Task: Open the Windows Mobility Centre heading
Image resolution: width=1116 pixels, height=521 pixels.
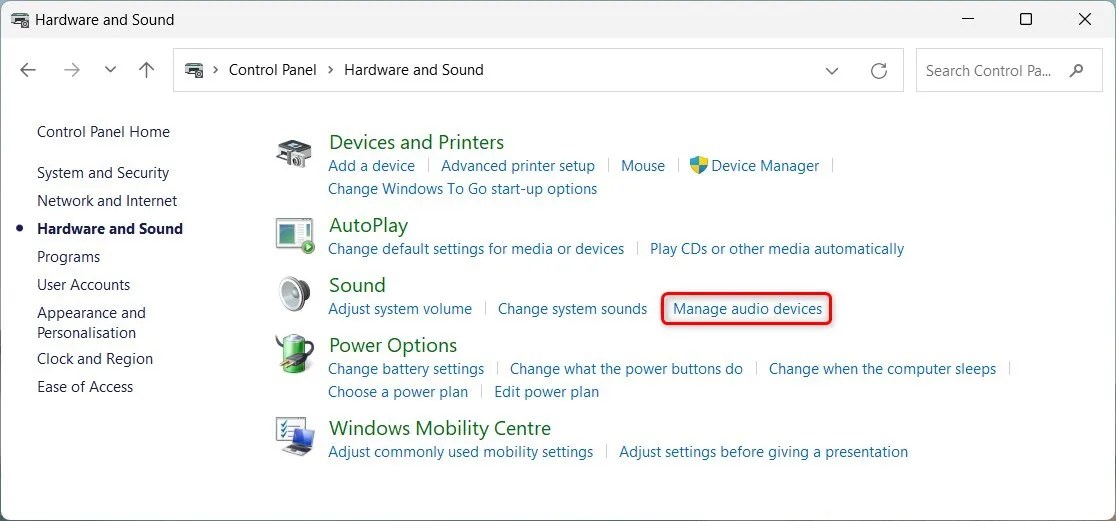Action: [440, 428]
